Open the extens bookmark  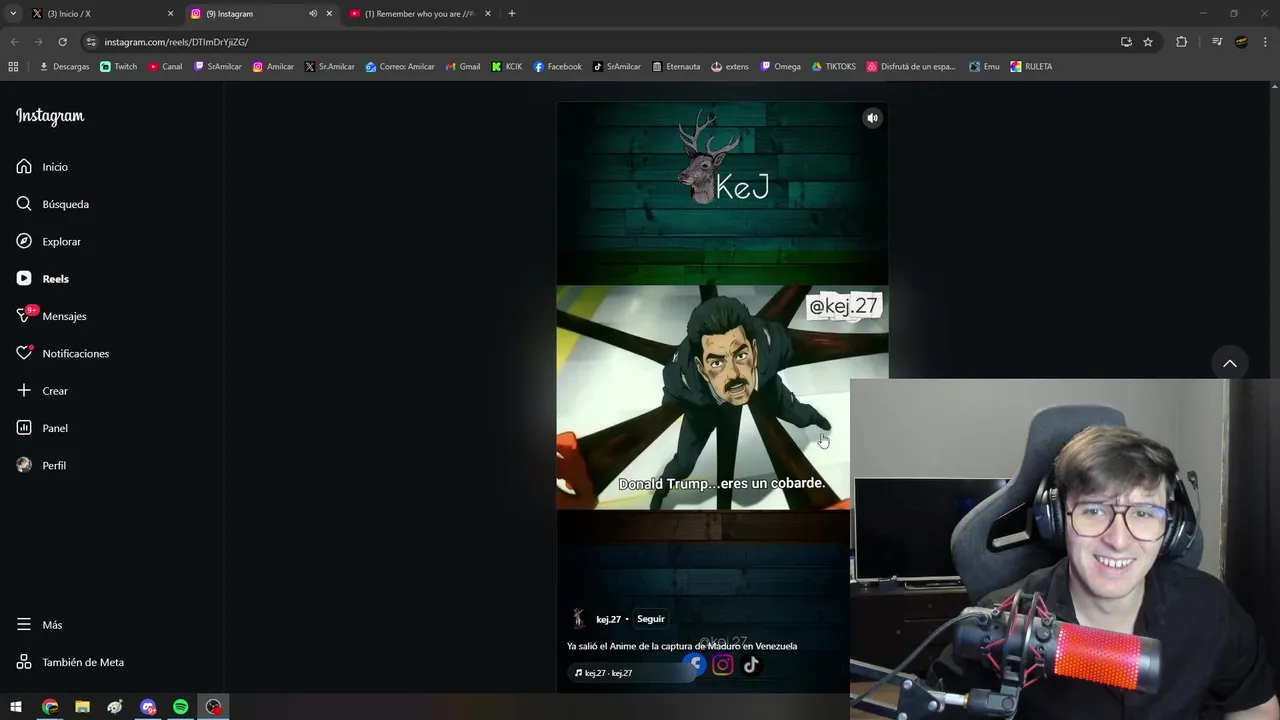click(x=730, y=67)
